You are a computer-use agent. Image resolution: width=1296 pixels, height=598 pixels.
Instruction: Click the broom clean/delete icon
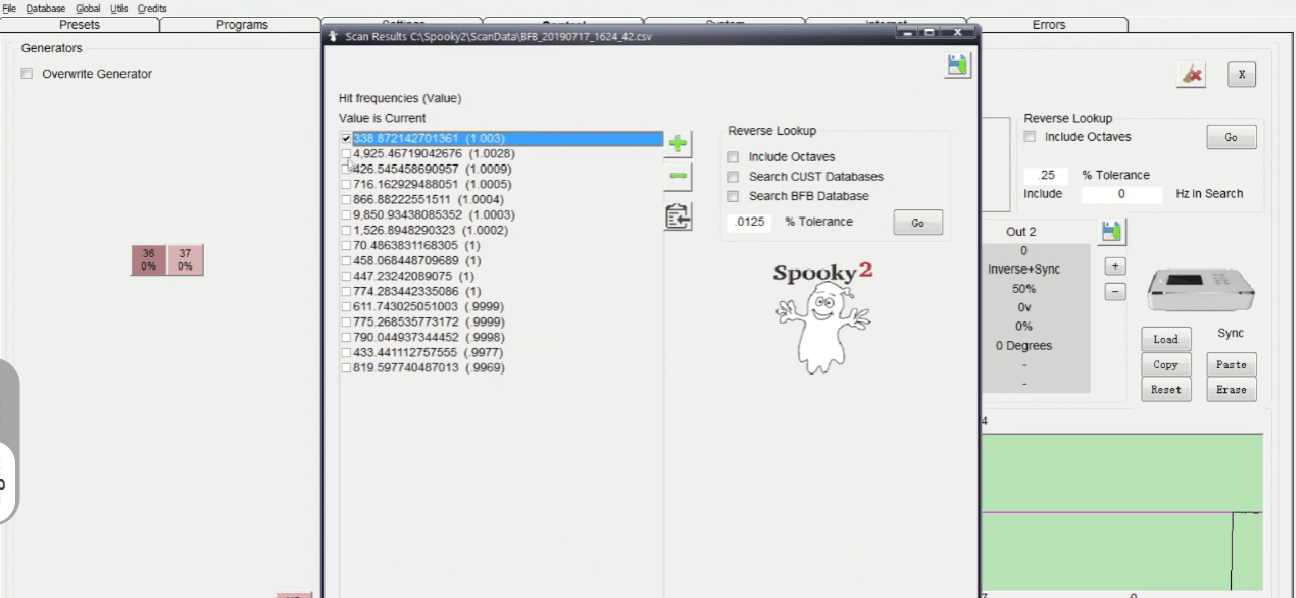click(1190, 74)
